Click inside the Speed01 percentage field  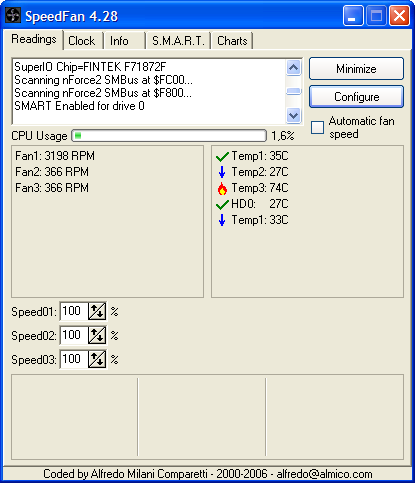pos(74,311)
